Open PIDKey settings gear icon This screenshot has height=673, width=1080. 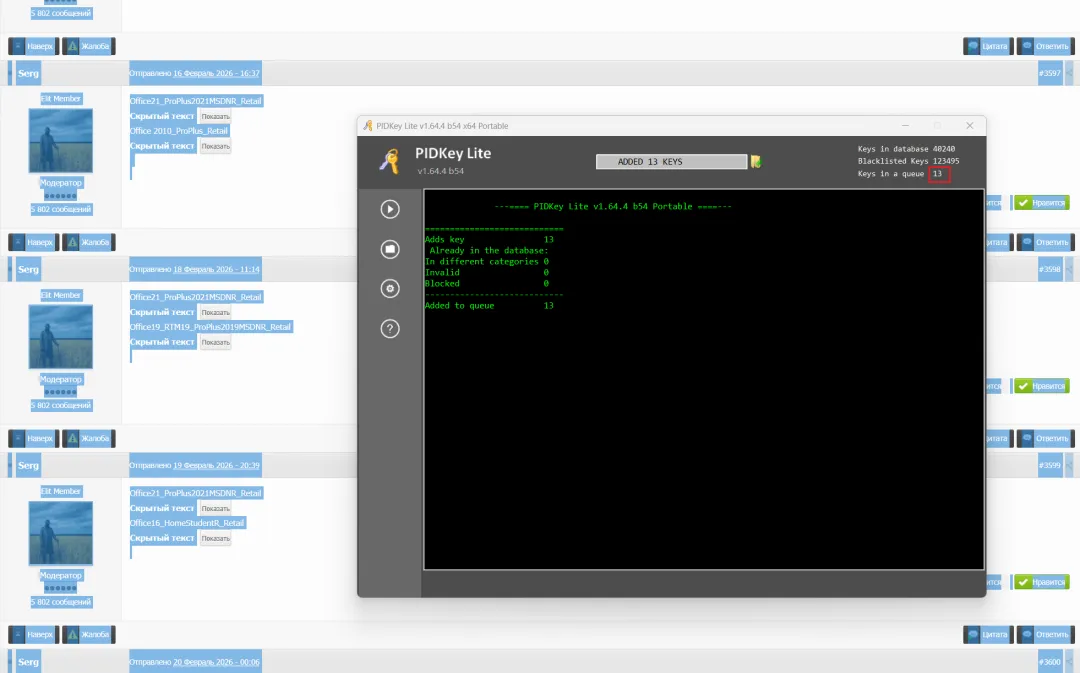390,289
